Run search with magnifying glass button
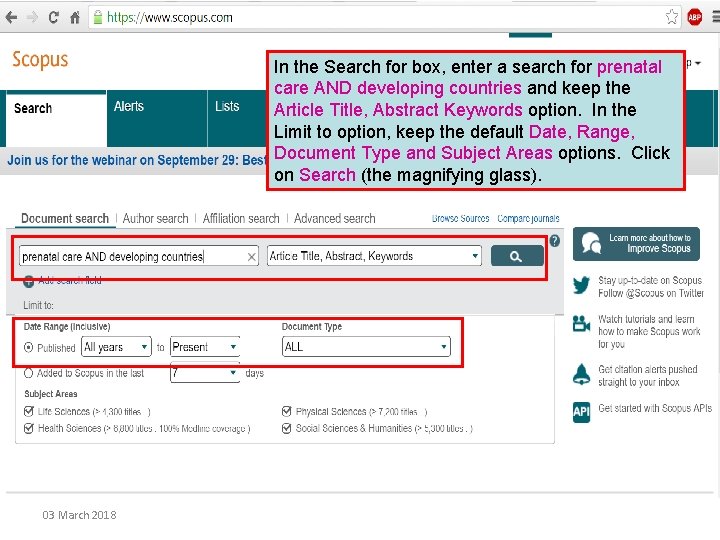Viewport: 720px width, 540px height. [x=517, y=256]
